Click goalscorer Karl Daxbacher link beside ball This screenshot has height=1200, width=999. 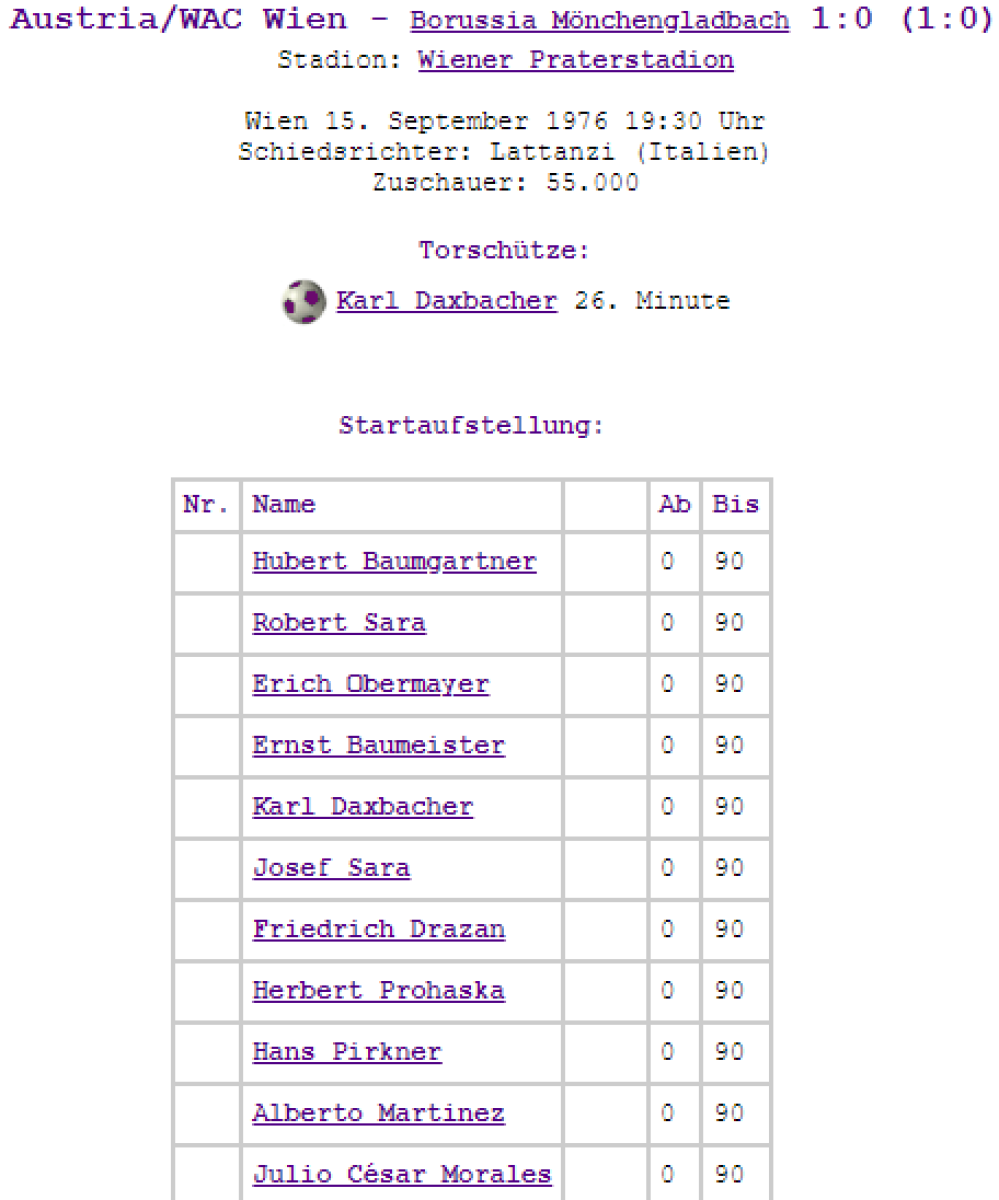(x=446, y=300)
